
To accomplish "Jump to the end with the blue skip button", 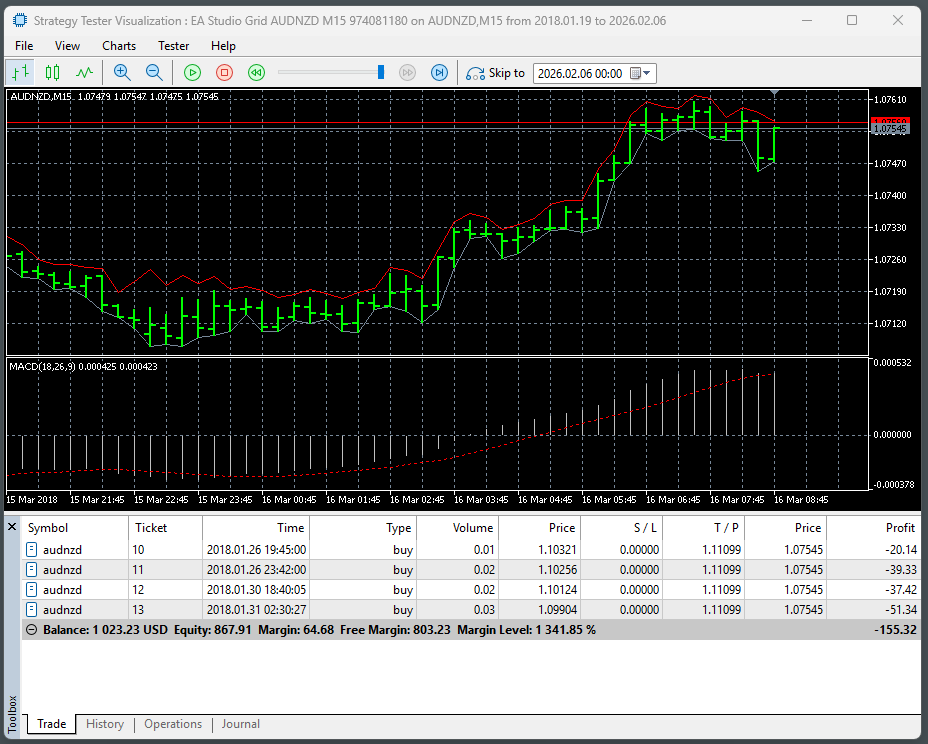I will click(x=439, y=72).
